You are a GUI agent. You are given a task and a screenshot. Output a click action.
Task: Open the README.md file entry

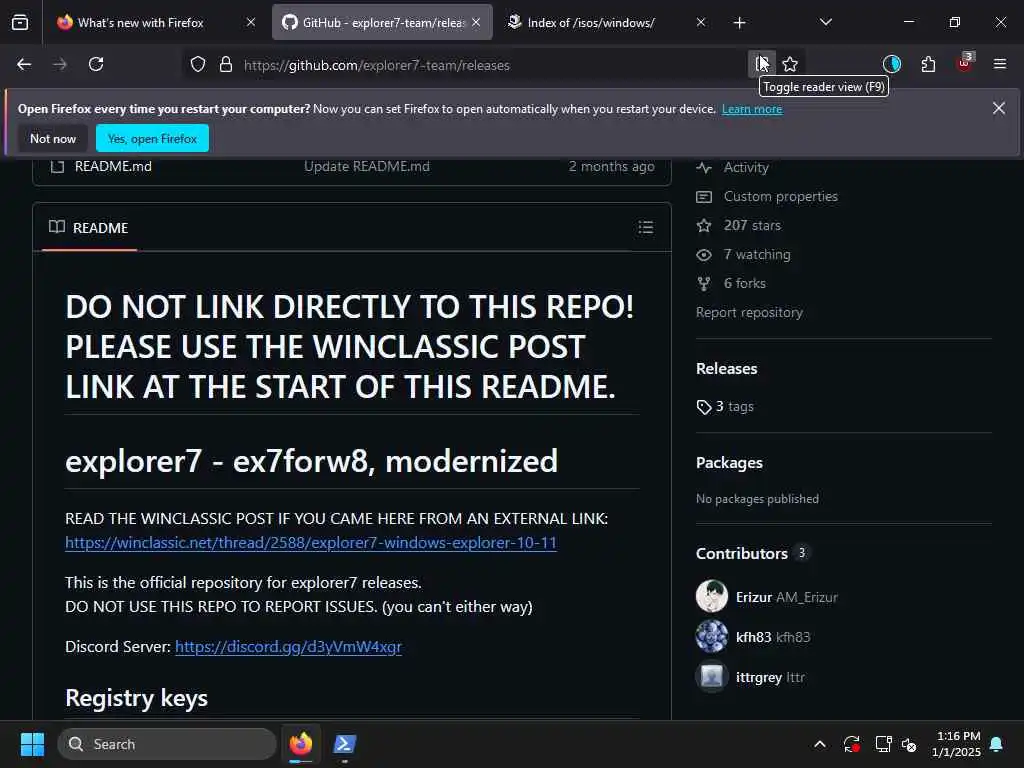pyautogui.click(x=113, y=167)
